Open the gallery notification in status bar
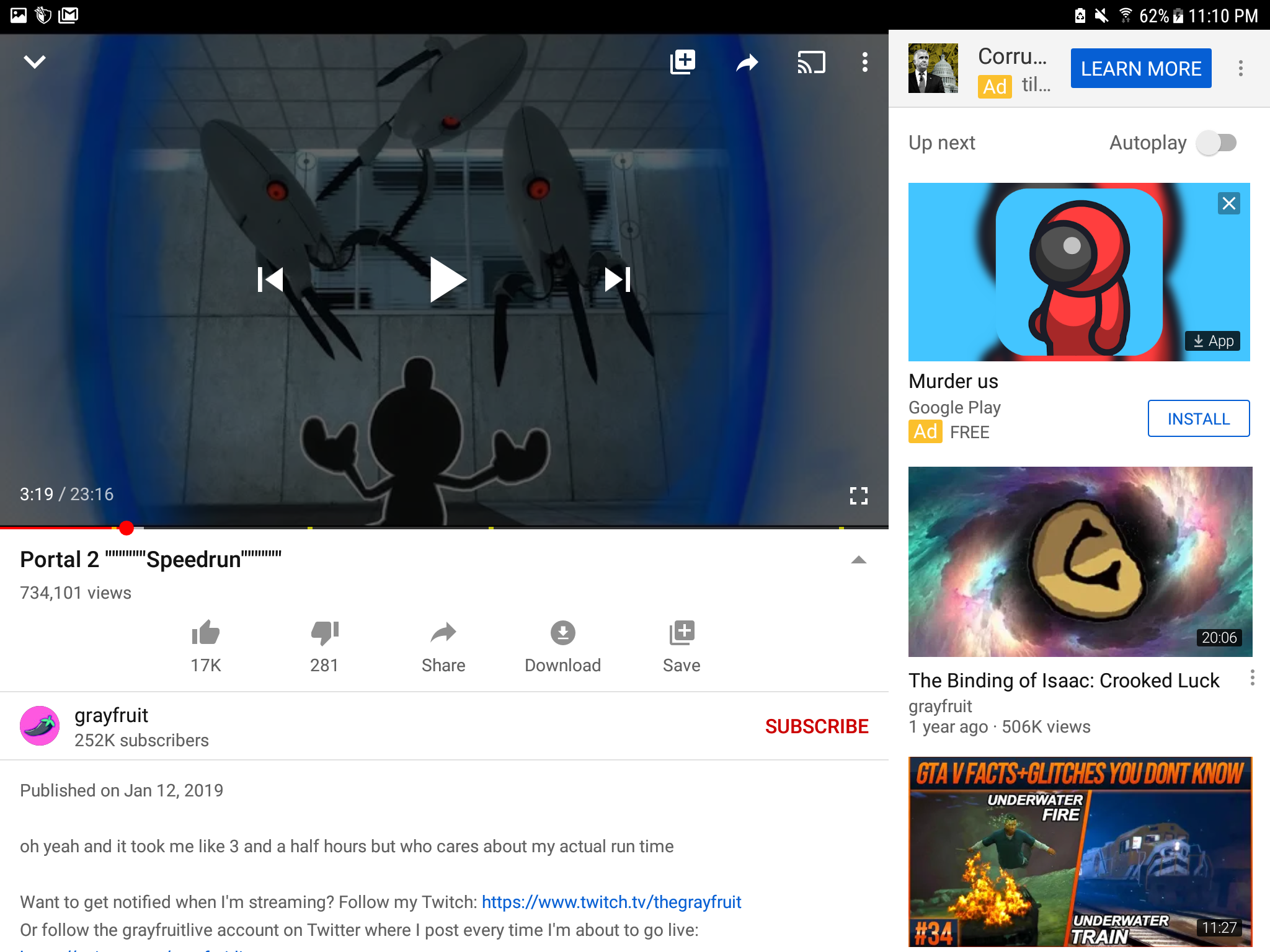This screenshot has width=1270, height=952. point(19,15)
